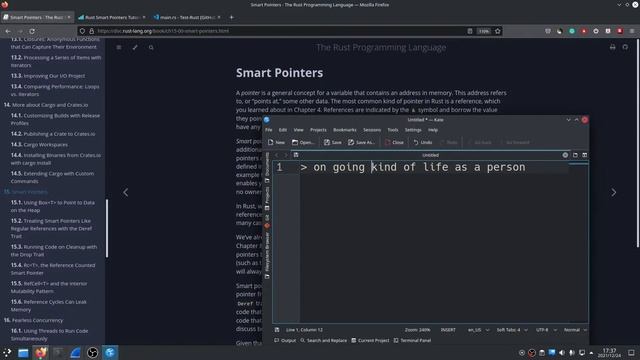Open Soft Tabs: 4 dropdown
Image resolution: width=640 pixels, height=360 pixels.
coord(512,330)
